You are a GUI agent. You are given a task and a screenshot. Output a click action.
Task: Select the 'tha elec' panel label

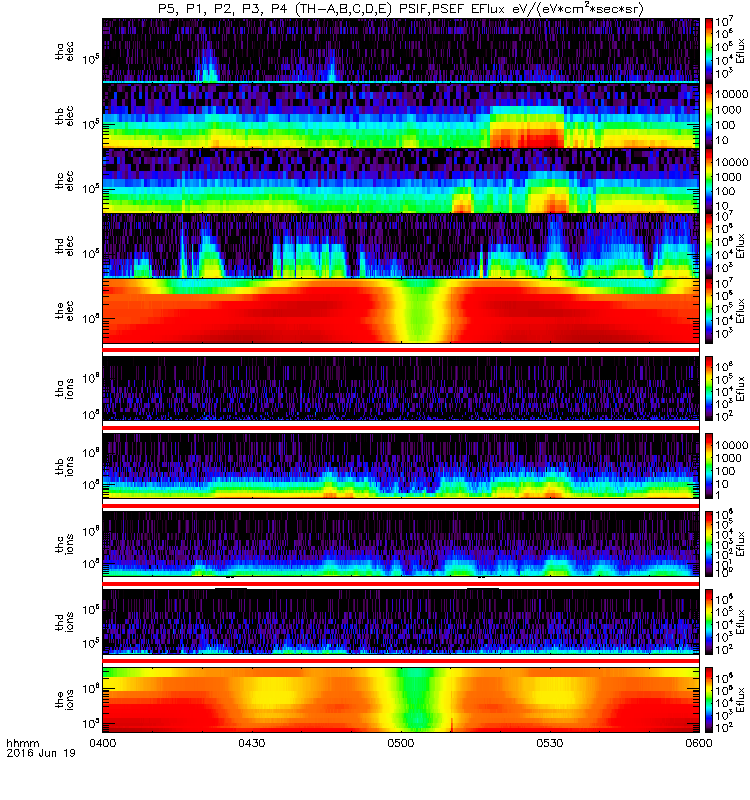(64, 51)
